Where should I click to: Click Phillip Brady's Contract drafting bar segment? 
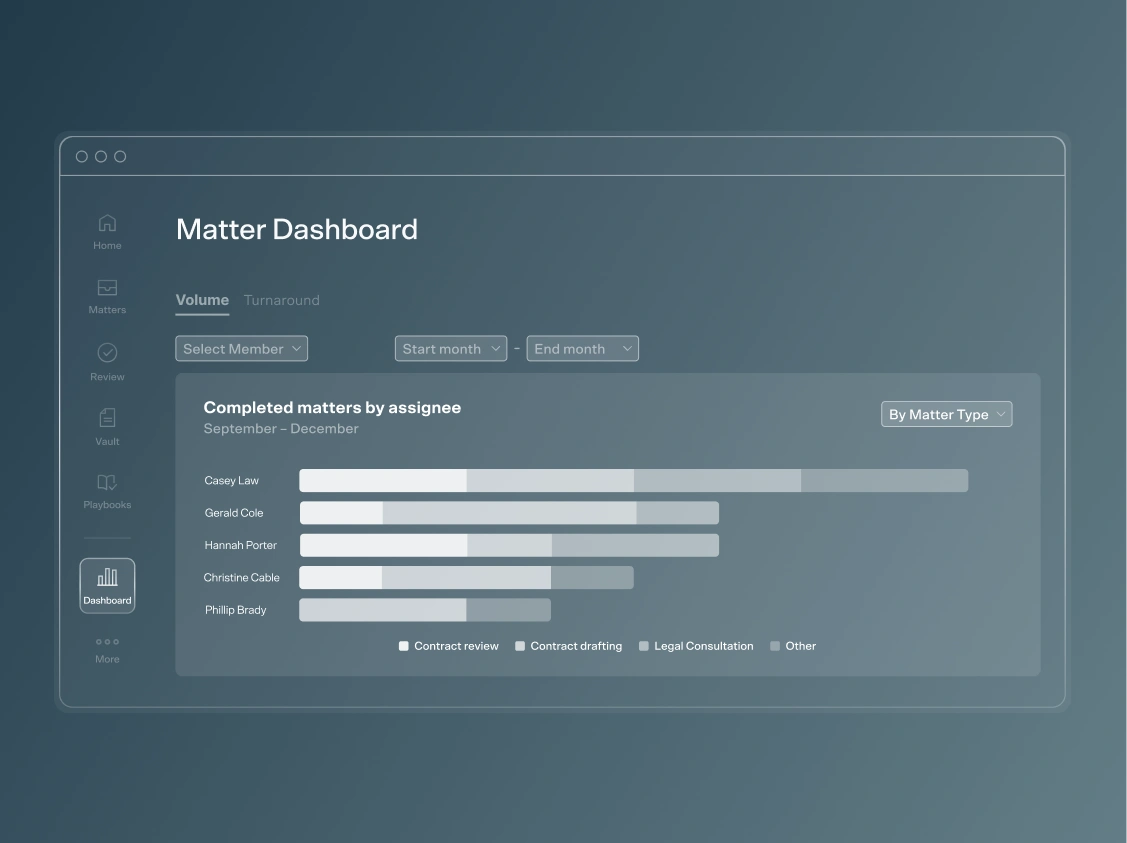(x=383, y=610)
